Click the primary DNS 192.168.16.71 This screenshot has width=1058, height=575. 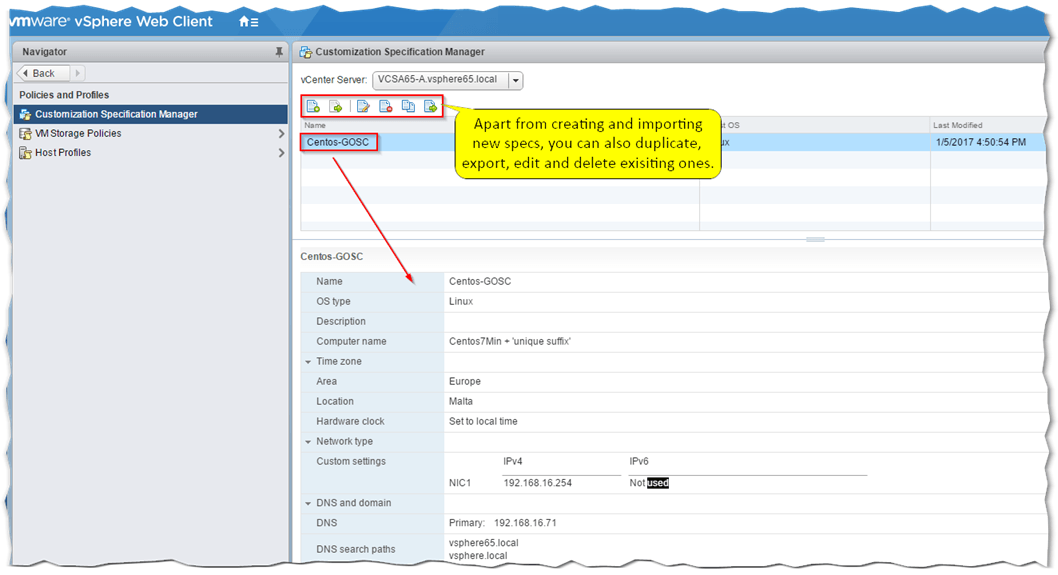tap(525, 523)
